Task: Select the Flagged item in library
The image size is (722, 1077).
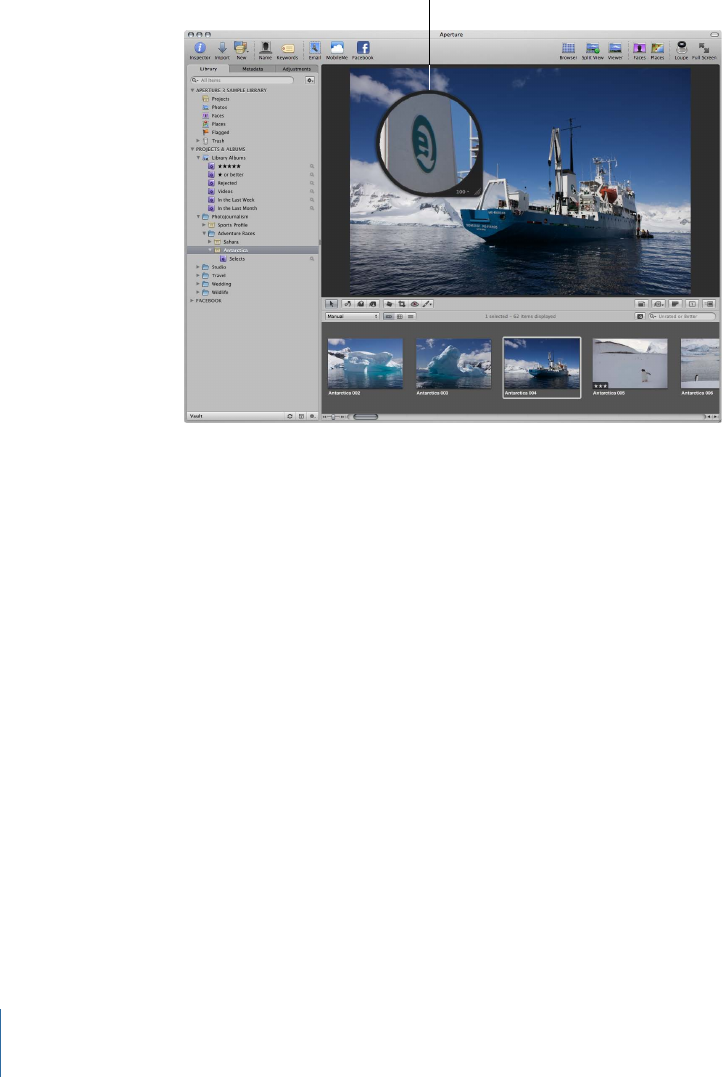Action: 220,132
